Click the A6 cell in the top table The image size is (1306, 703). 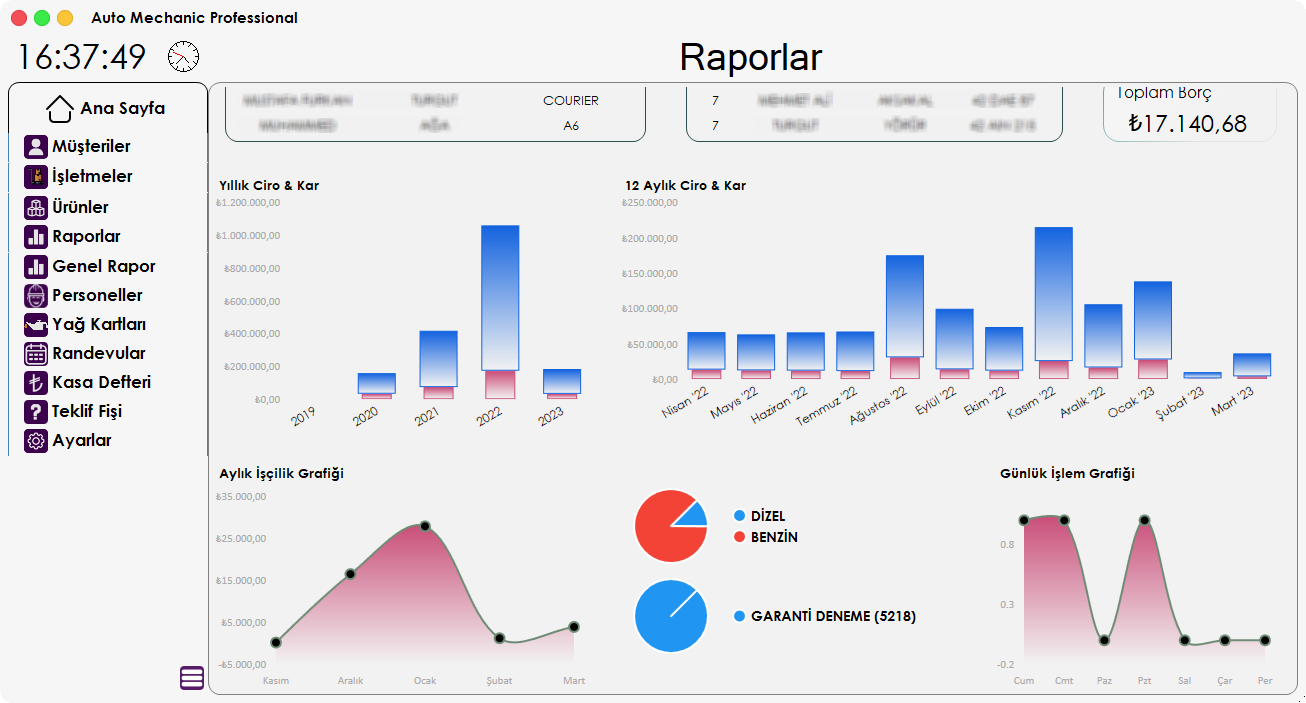coord(571,126)
